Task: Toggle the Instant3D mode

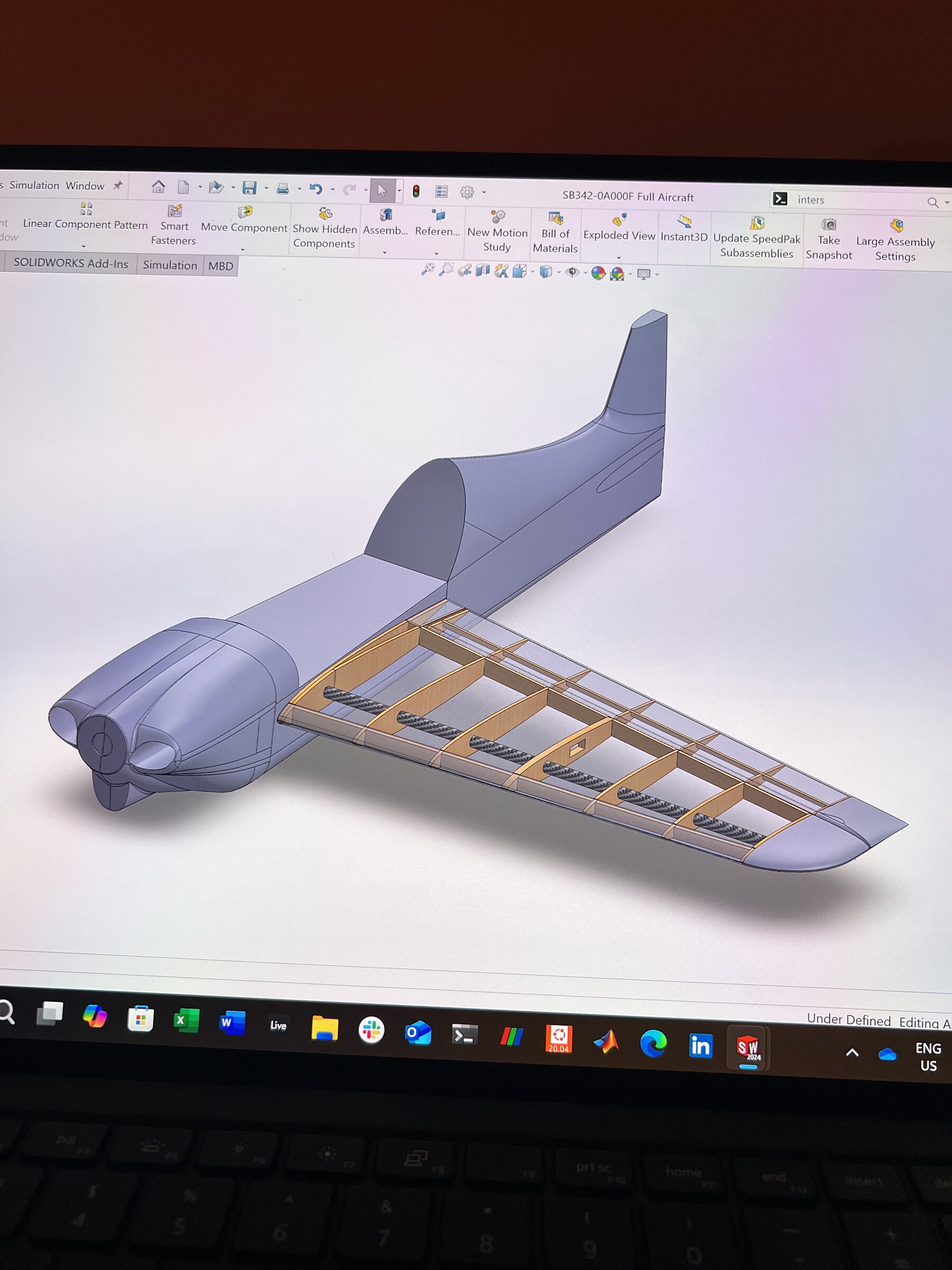Action: point(683,230)
